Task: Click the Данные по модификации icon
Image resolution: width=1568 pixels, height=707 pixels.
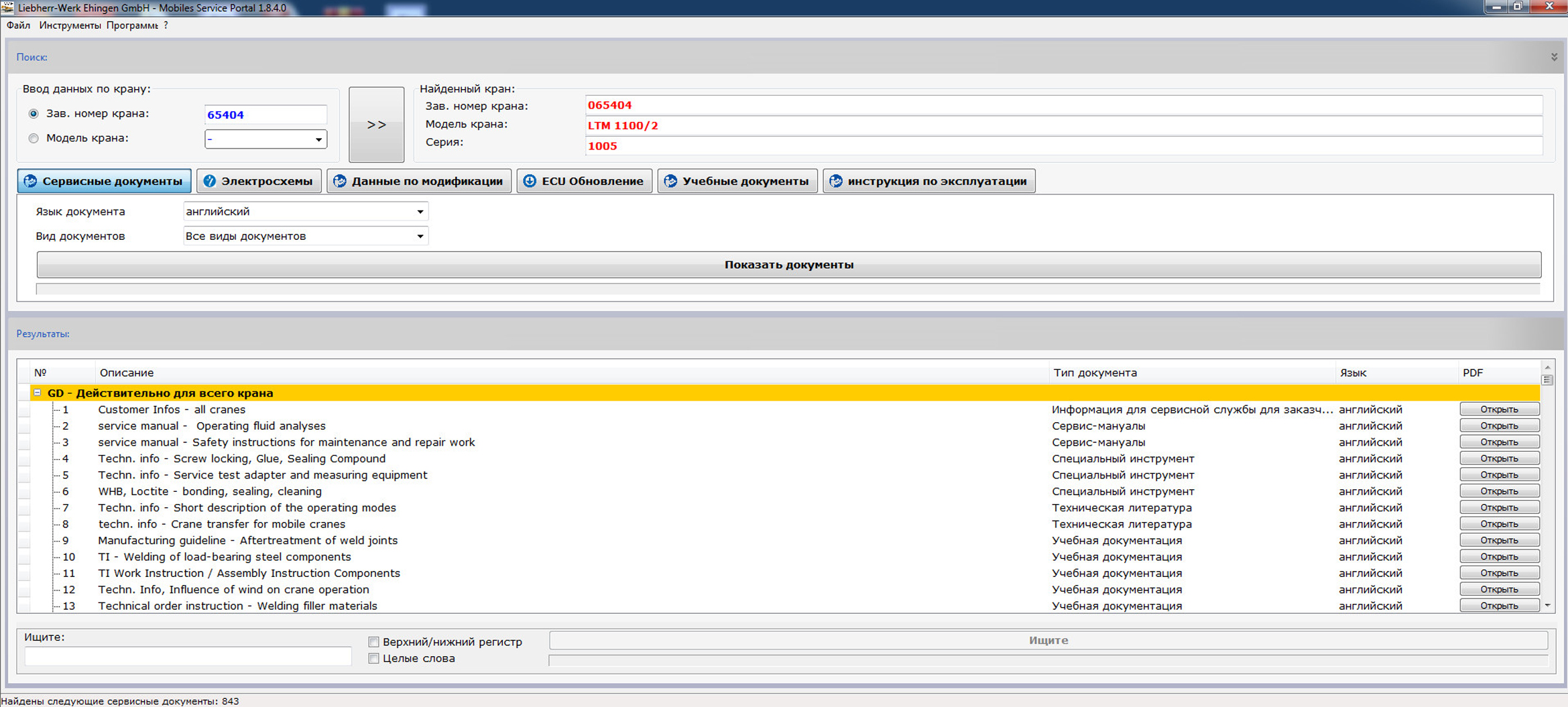Action: pos(340,181)
